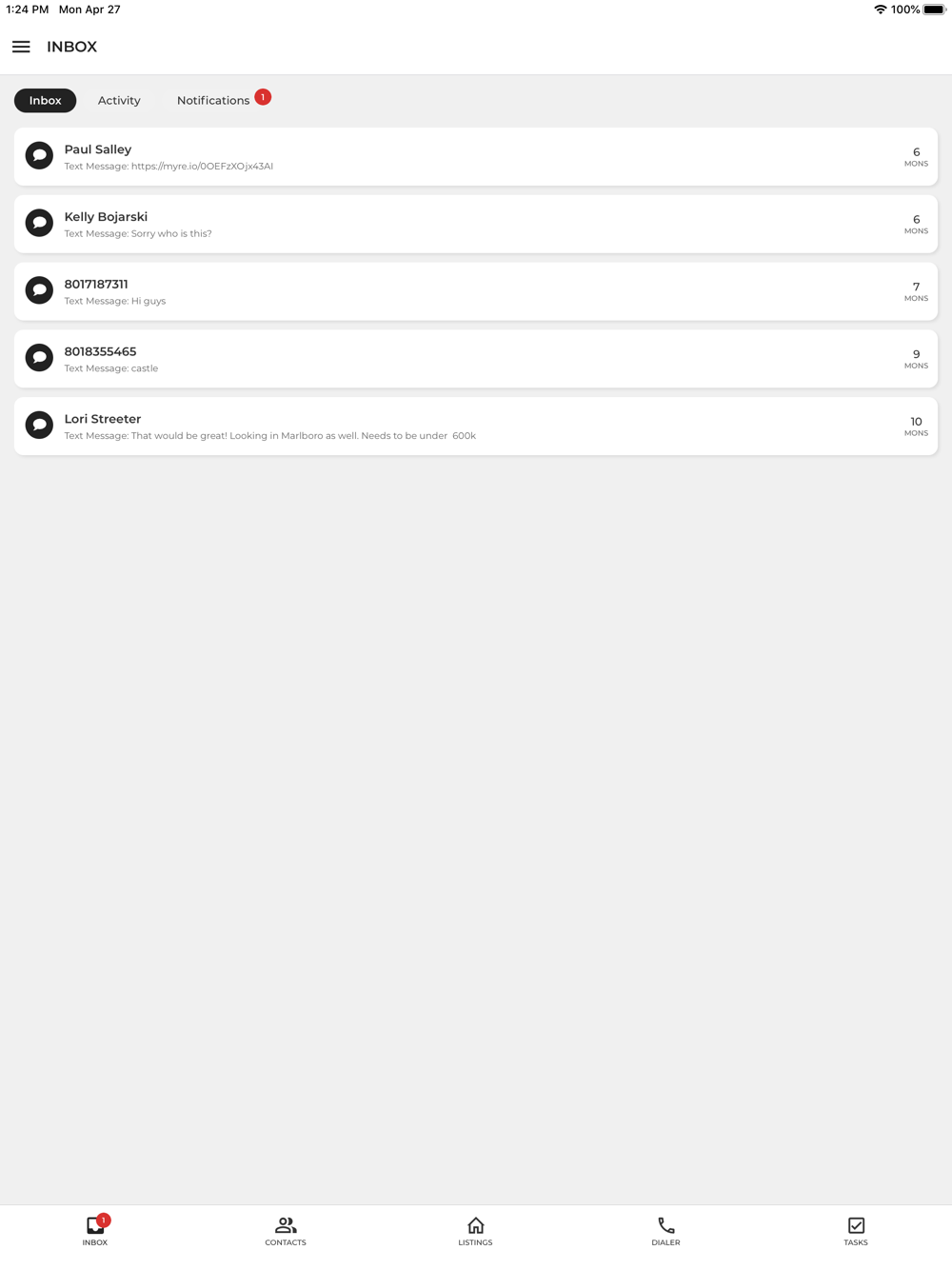
Task: Switch to the Notifications tab
Action: point(213,100)
